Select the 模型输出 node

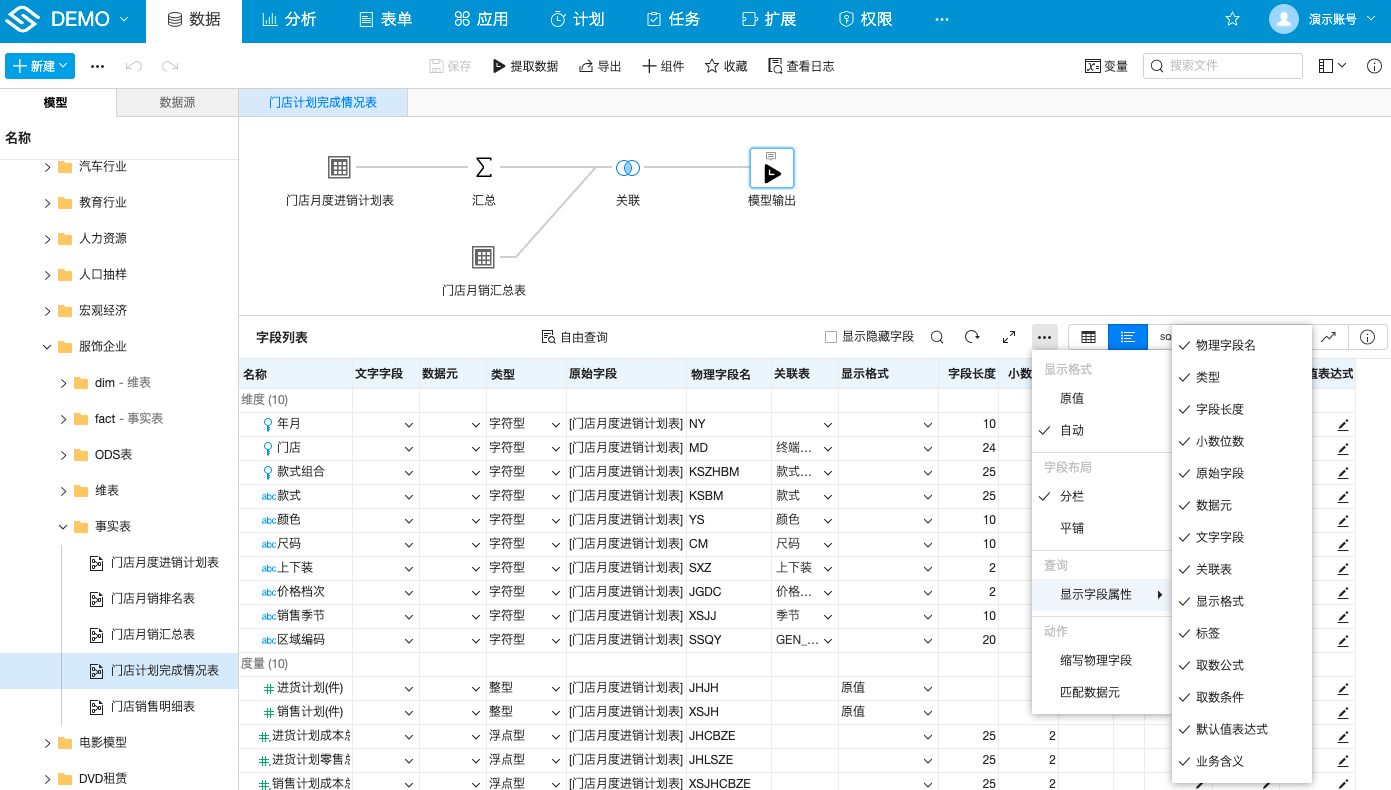click(771, 168)
